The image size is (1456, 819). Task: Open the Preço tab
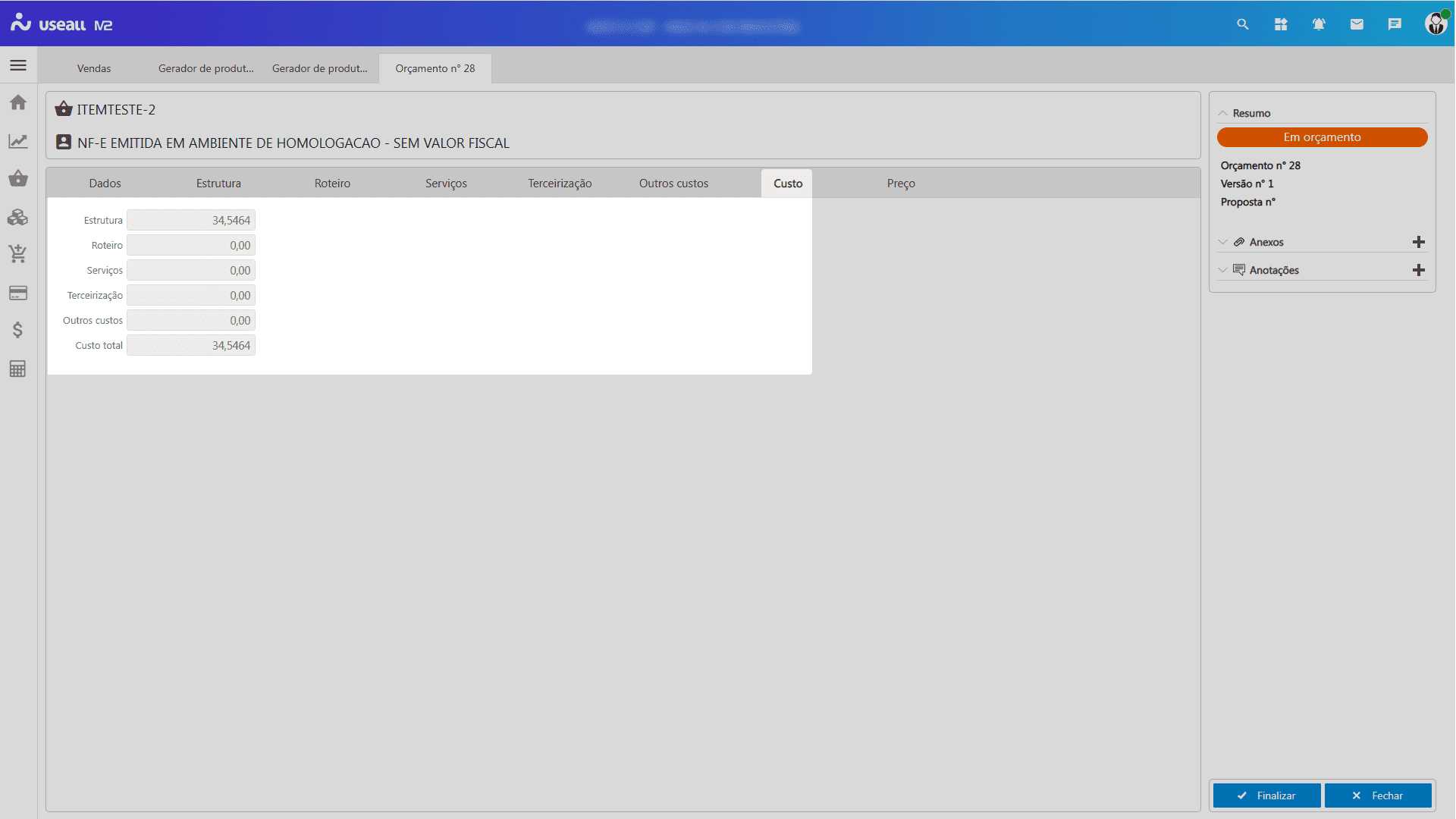tap(901, 184)
